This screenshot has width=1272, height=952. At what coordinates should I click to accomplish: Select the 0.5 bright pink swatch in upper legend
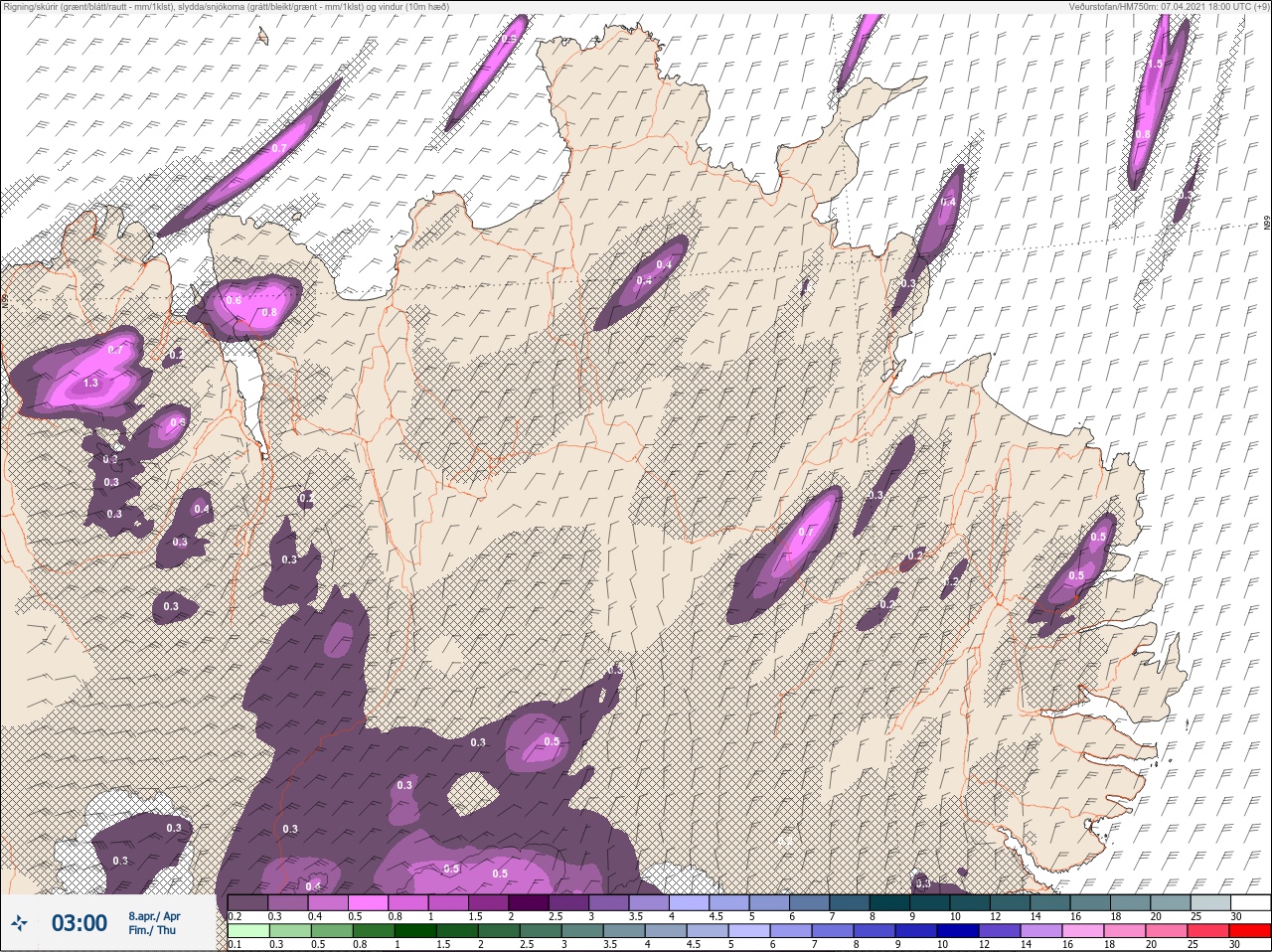pyautogui.click(x=370, y=902)
